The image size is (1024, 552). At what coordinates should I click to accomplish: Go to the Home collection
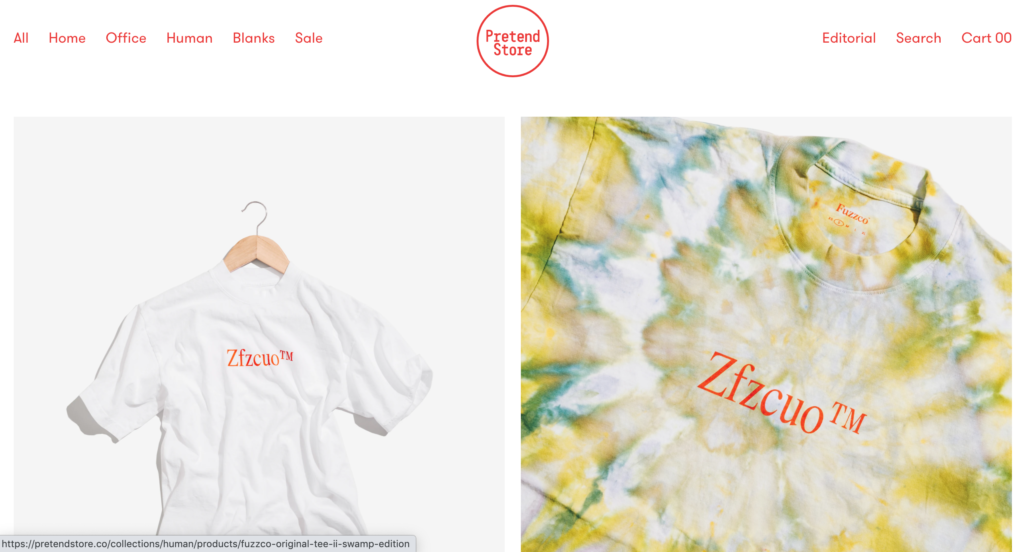click(67, 38)
